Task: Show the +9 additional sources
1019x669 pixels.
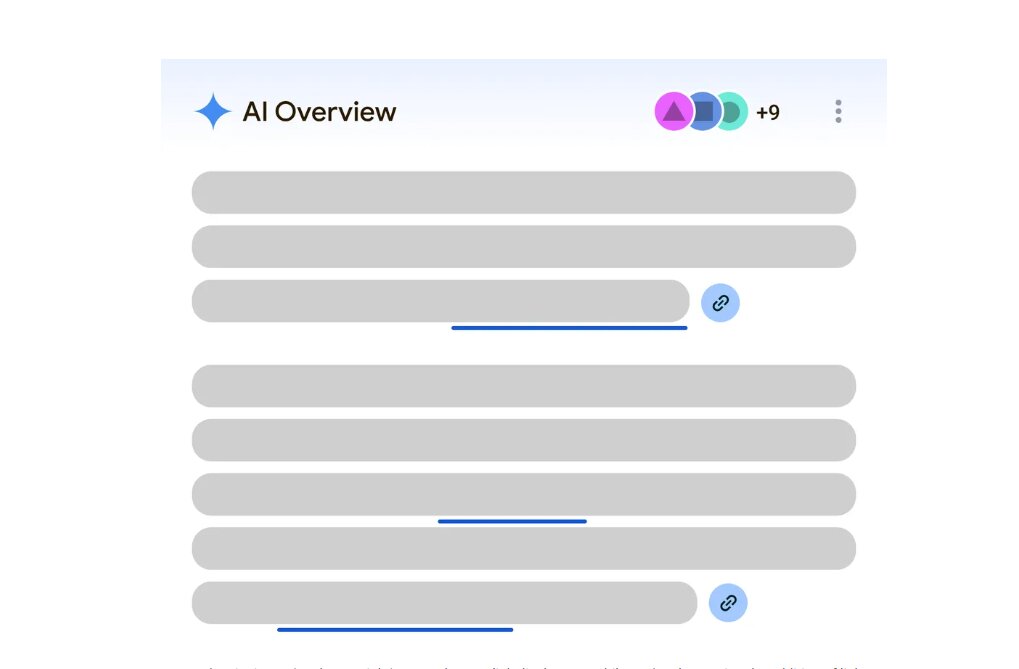Action: click(x=768, y=112)
